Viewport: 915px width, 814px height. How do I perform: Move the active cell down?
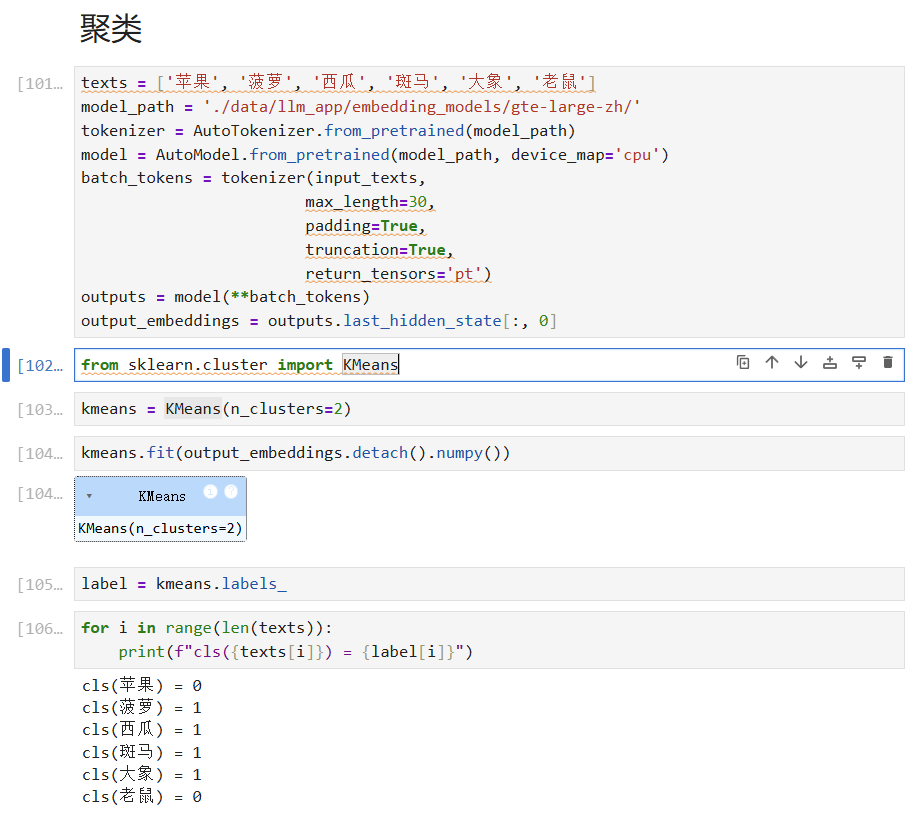pyautogui.click(x=801, y=363)
